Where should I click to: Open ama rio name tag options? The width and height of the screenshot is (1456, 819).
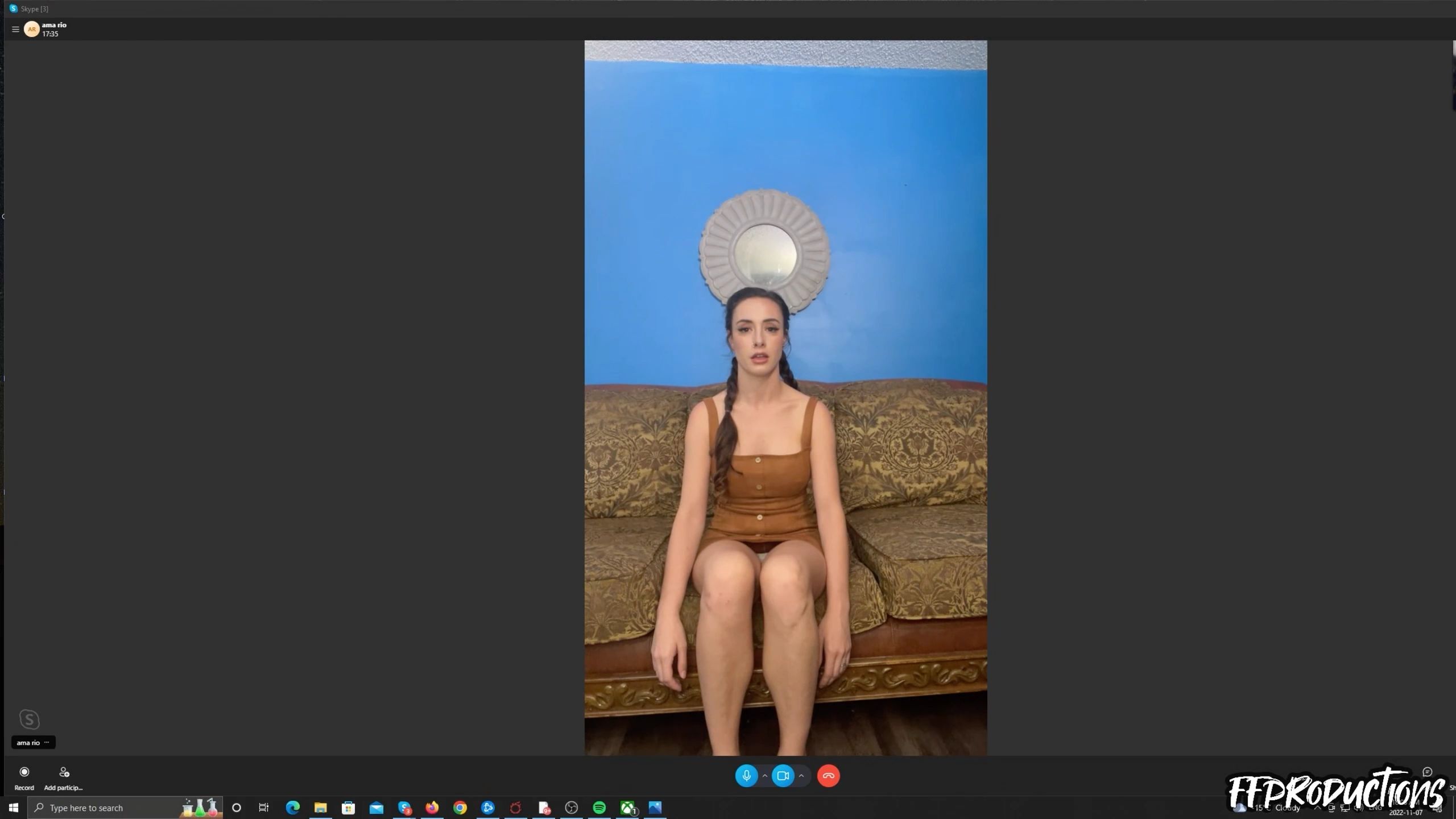click(47, 742)
